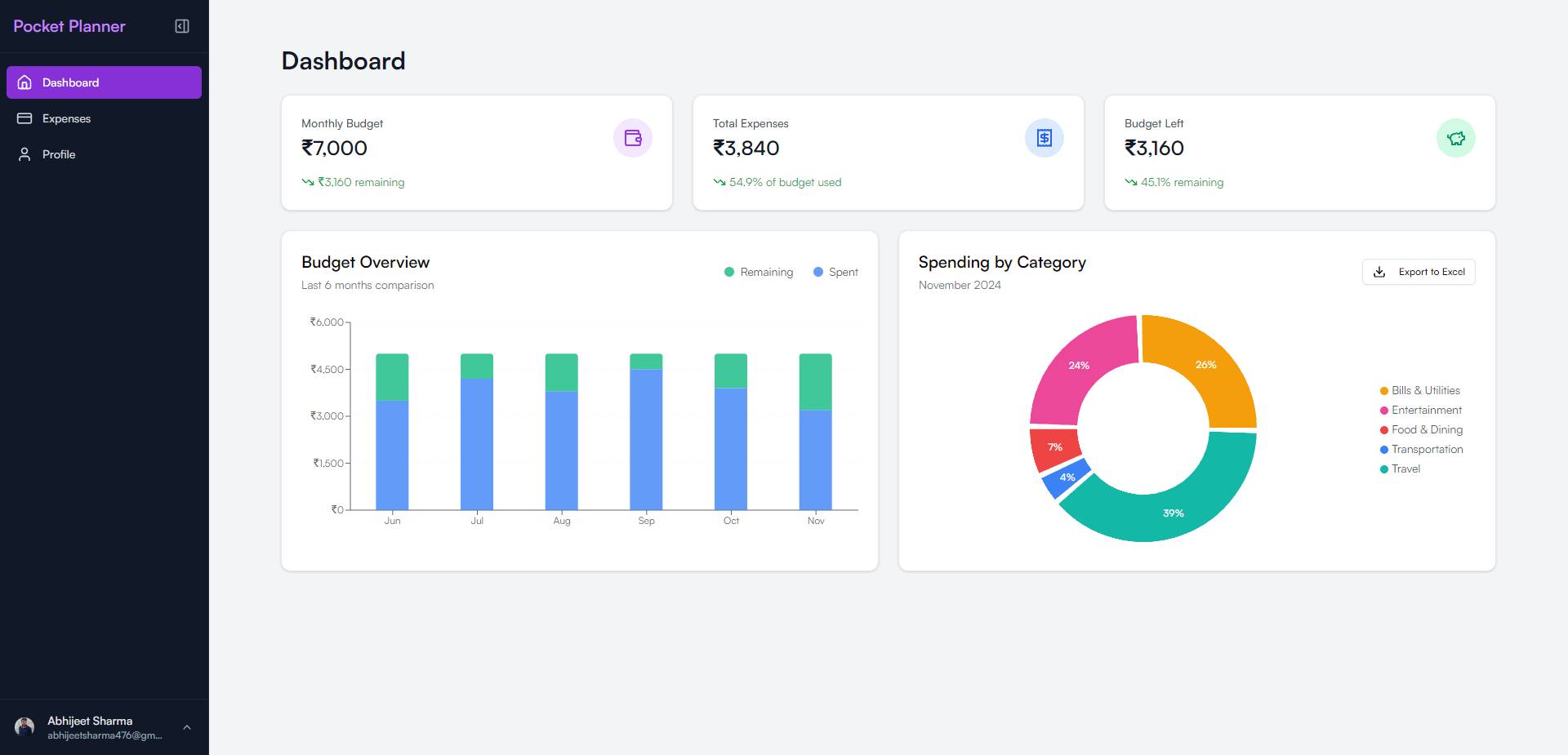Open the Expenses page from sidebar

click(x=66, y=118)
